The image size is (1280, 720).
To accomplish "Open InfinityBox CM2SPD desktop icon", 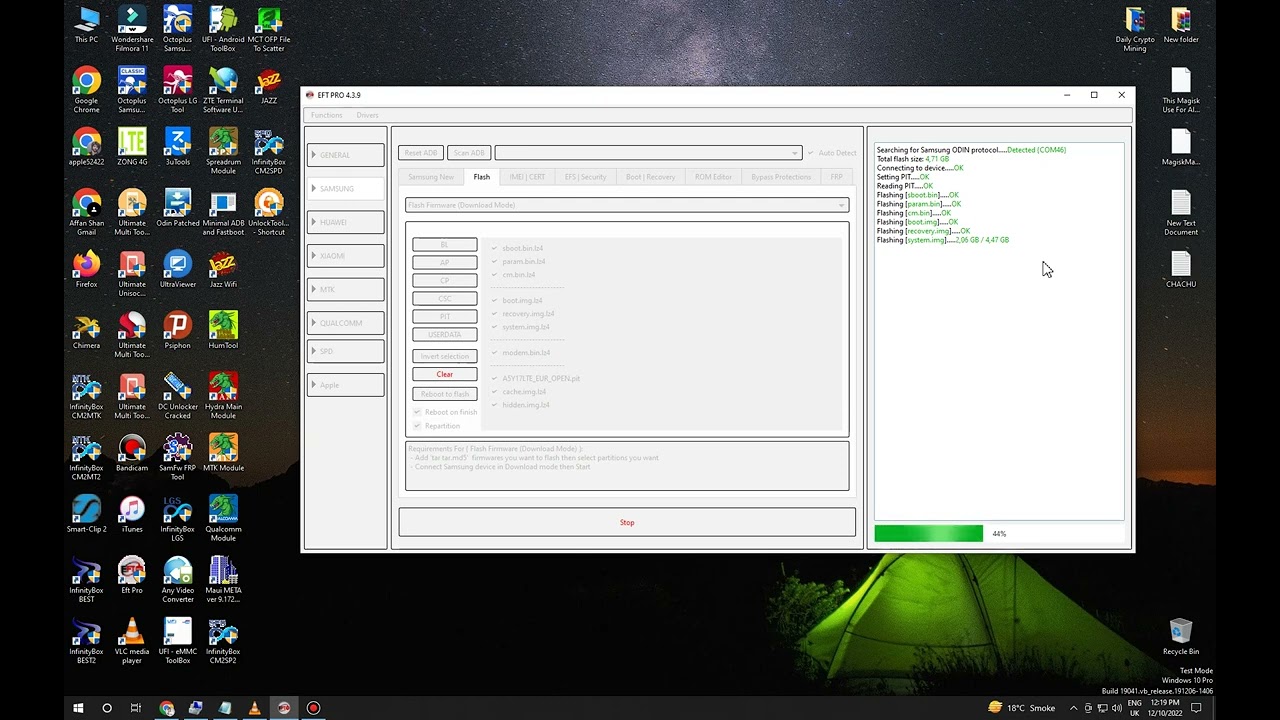I will tap(268, 151).
